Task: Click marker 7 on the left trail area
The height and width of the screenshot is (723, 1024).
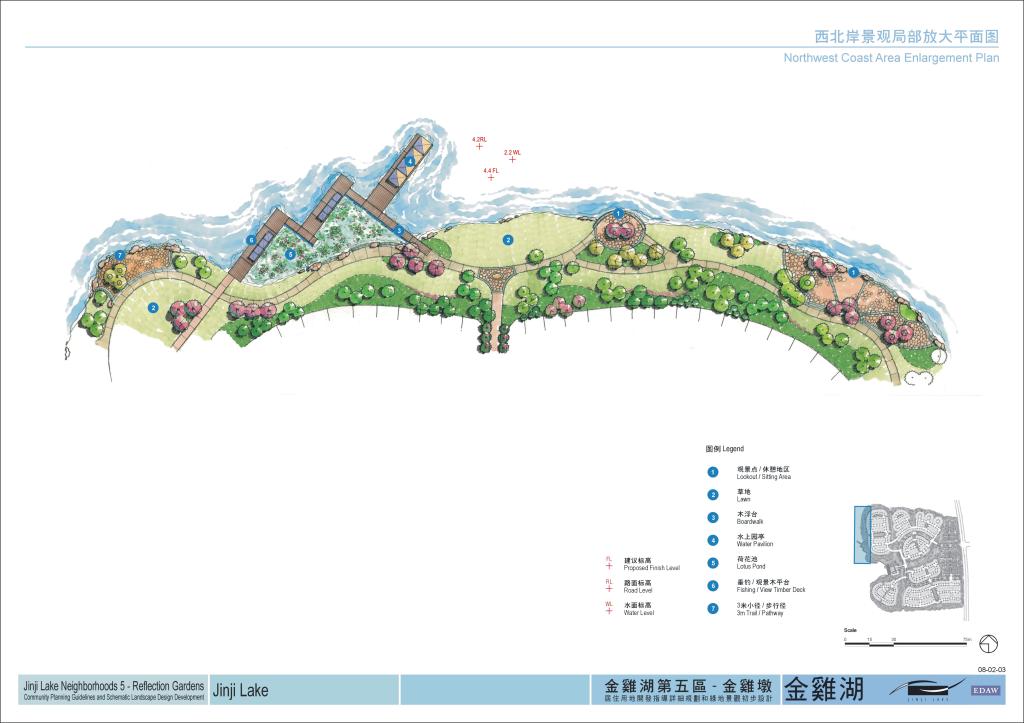Action: (x=120, y=255)
